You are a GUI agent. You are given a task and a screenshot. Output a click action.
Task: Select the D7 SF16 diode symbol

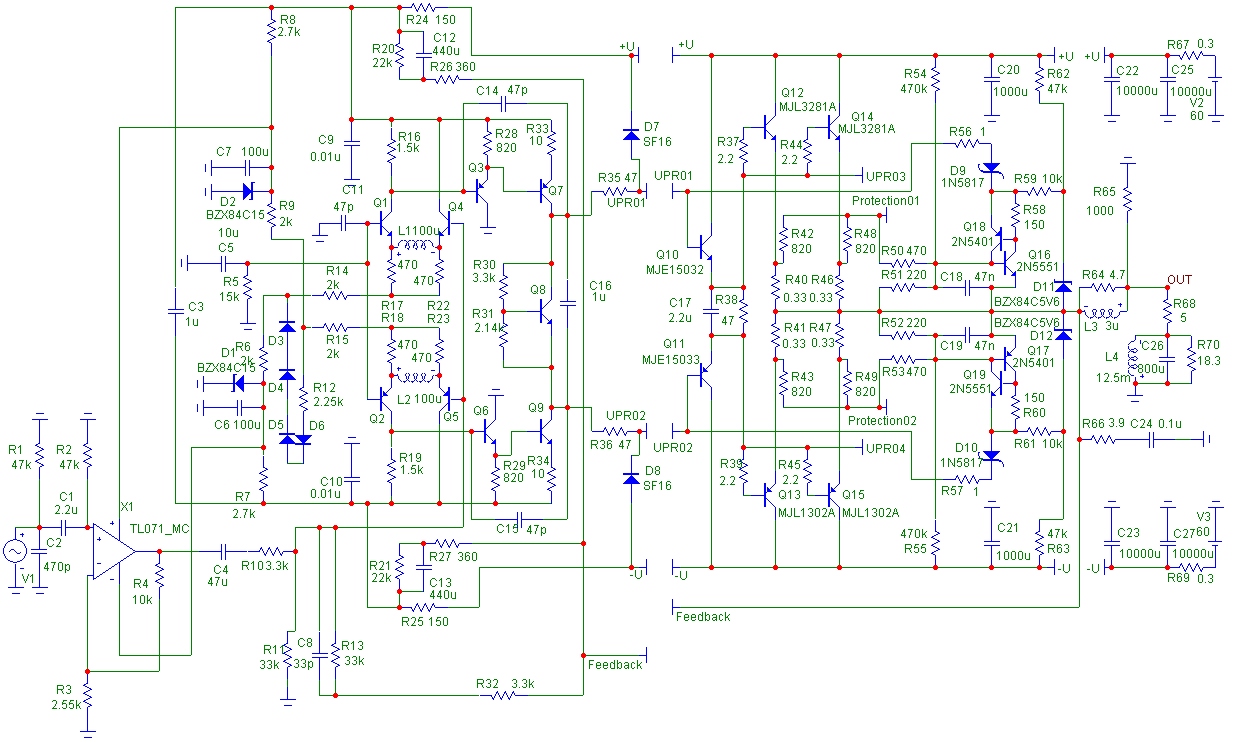pyautogui.click(x=631, y=134)
